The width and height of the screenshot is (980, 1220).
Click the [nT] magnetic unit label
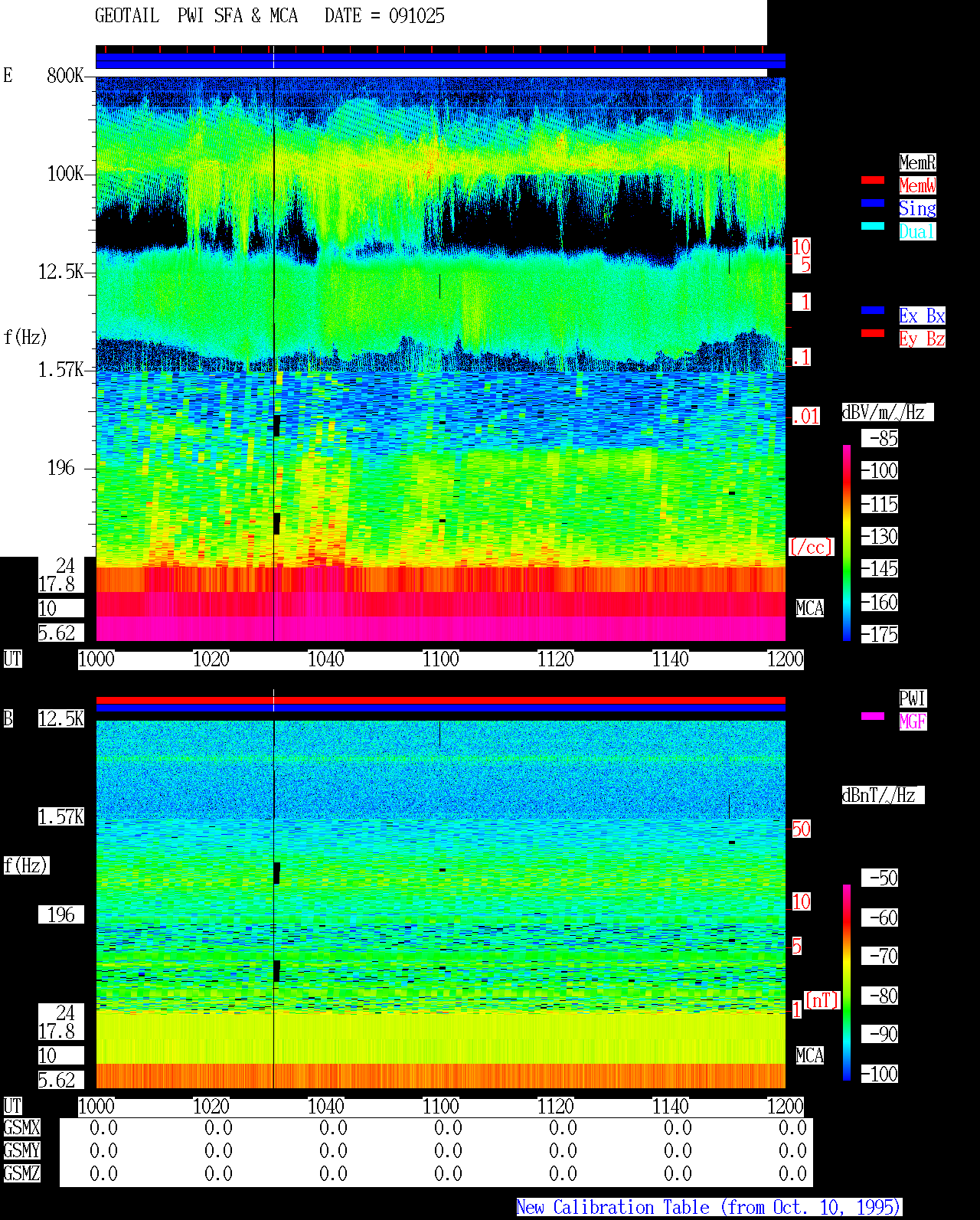coord(822,1001)
